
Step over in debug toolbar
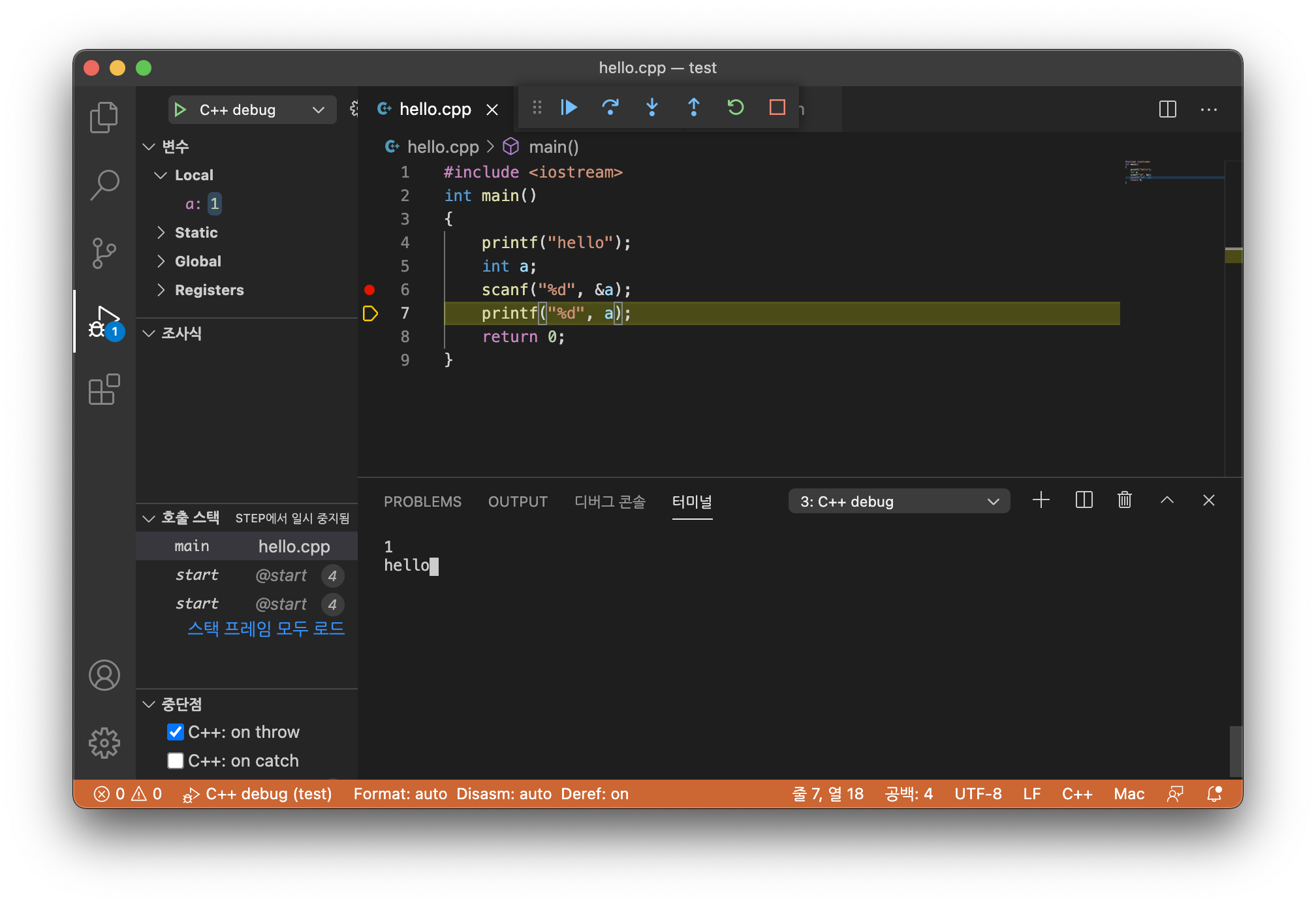point(610,107)
